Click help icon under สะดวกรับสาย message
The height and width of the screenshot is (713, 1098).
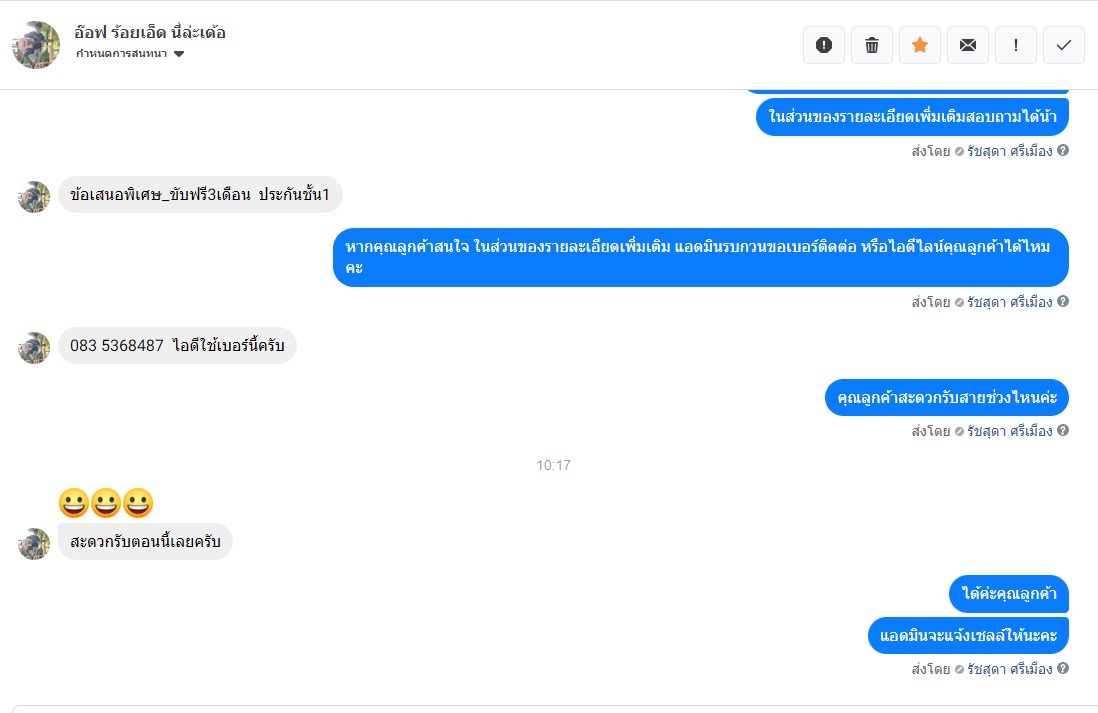tap(1063, 431)
